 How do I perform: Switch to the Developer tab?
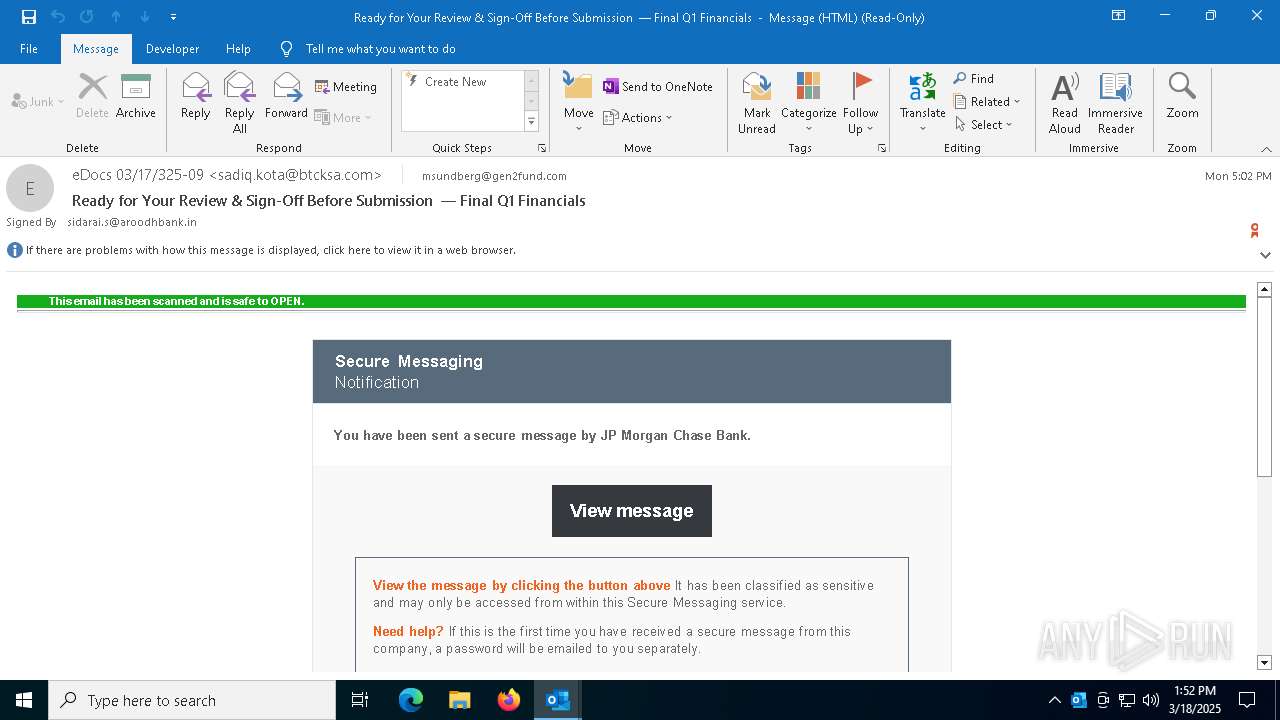coord(172,49)
